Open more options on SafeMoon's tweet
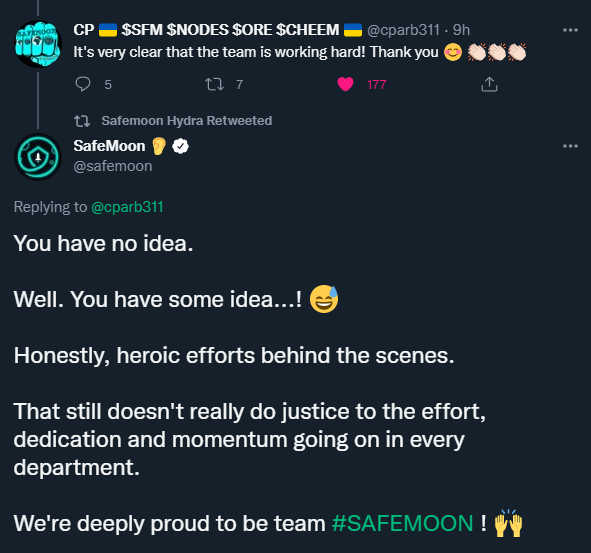The width and height of the screenshot is (591, 553). coord(570,146)
